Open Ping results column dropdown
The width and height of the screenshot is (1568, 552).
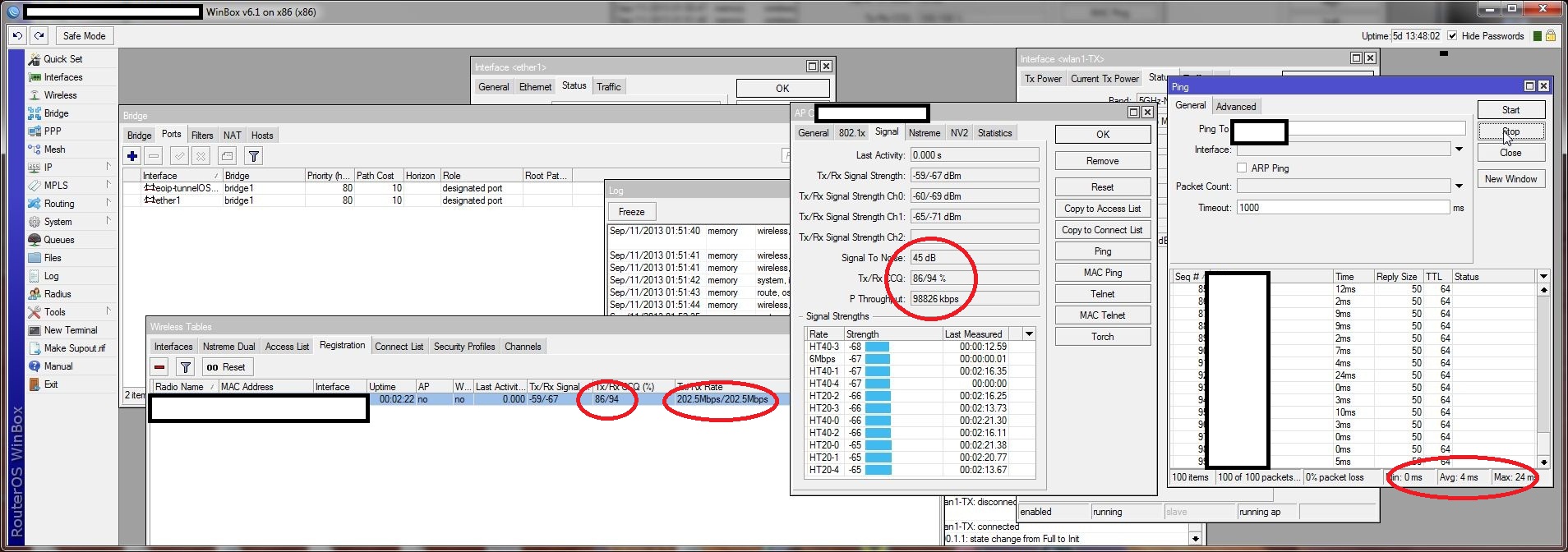coord(1543,276)
